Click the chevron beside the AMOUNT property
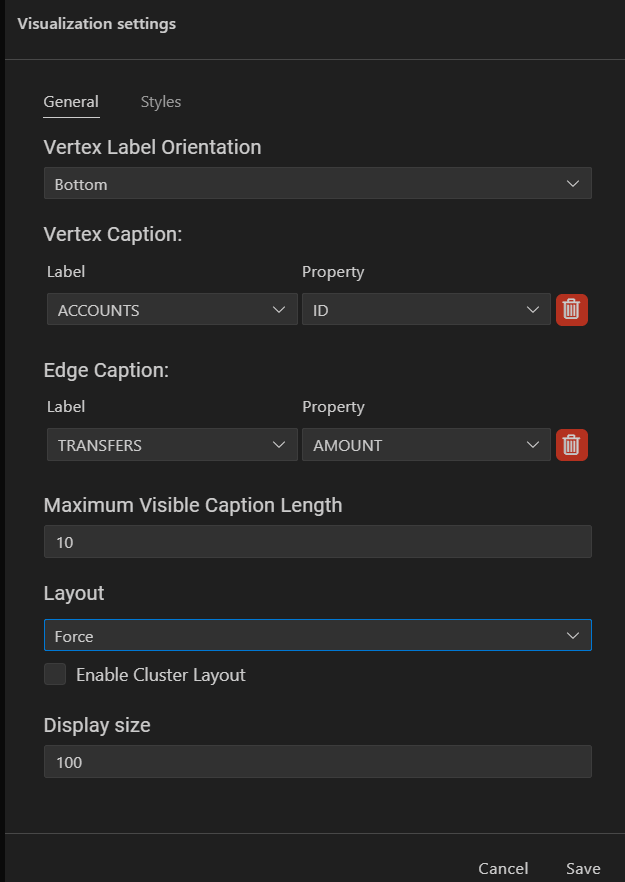 533,445
